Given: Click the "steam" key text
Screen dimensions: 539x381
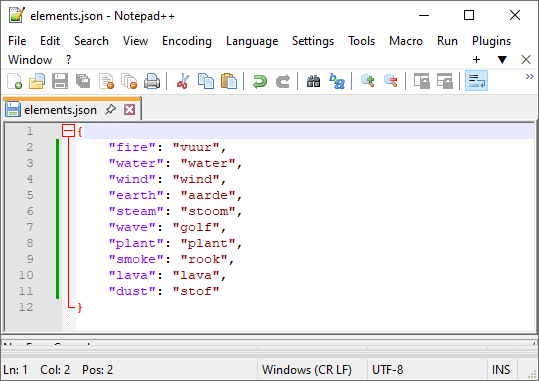Looking at the screenshot, I should click(136, 211).
